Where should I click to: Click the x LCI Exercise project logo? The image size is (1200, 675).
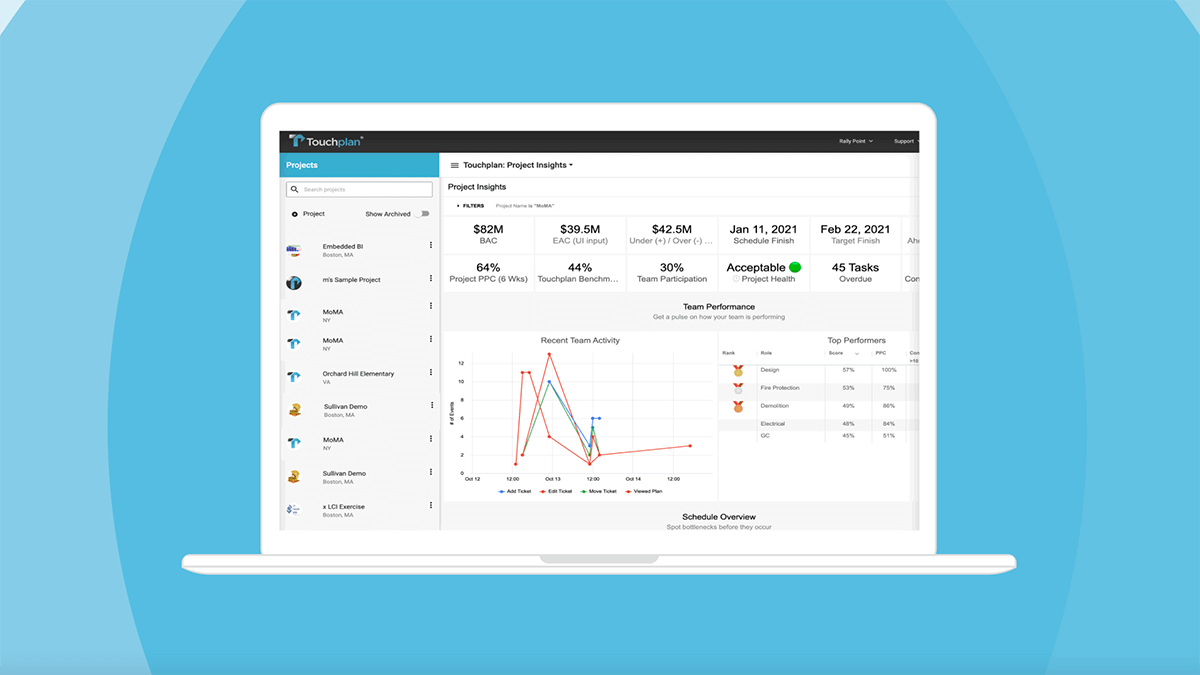pos(294,510)
